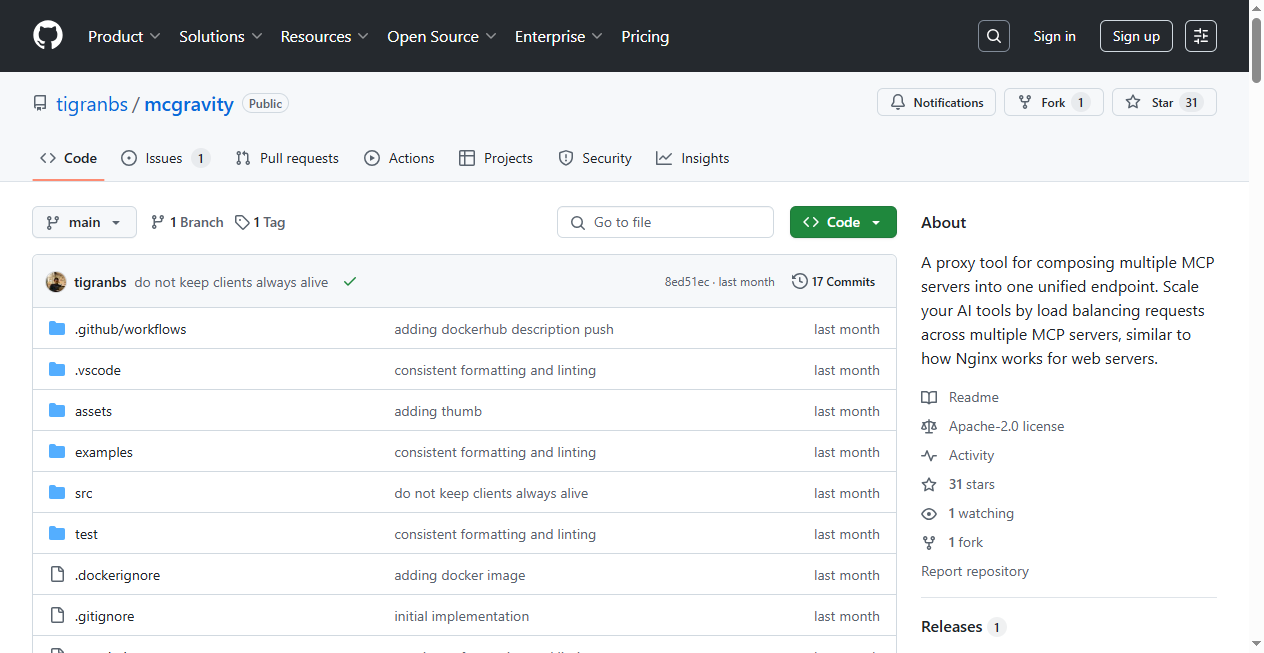The height and width of the screenshot is (653, 1264).
Task: Click the tag icon beside 1 Tag
Action: click(x=242, y=222)
